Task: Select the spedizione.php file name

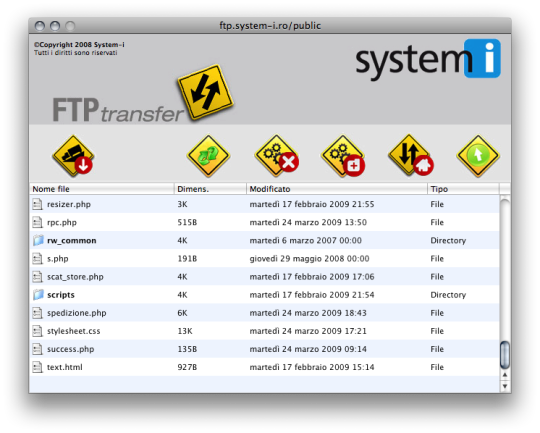Action: coord(76,313)
